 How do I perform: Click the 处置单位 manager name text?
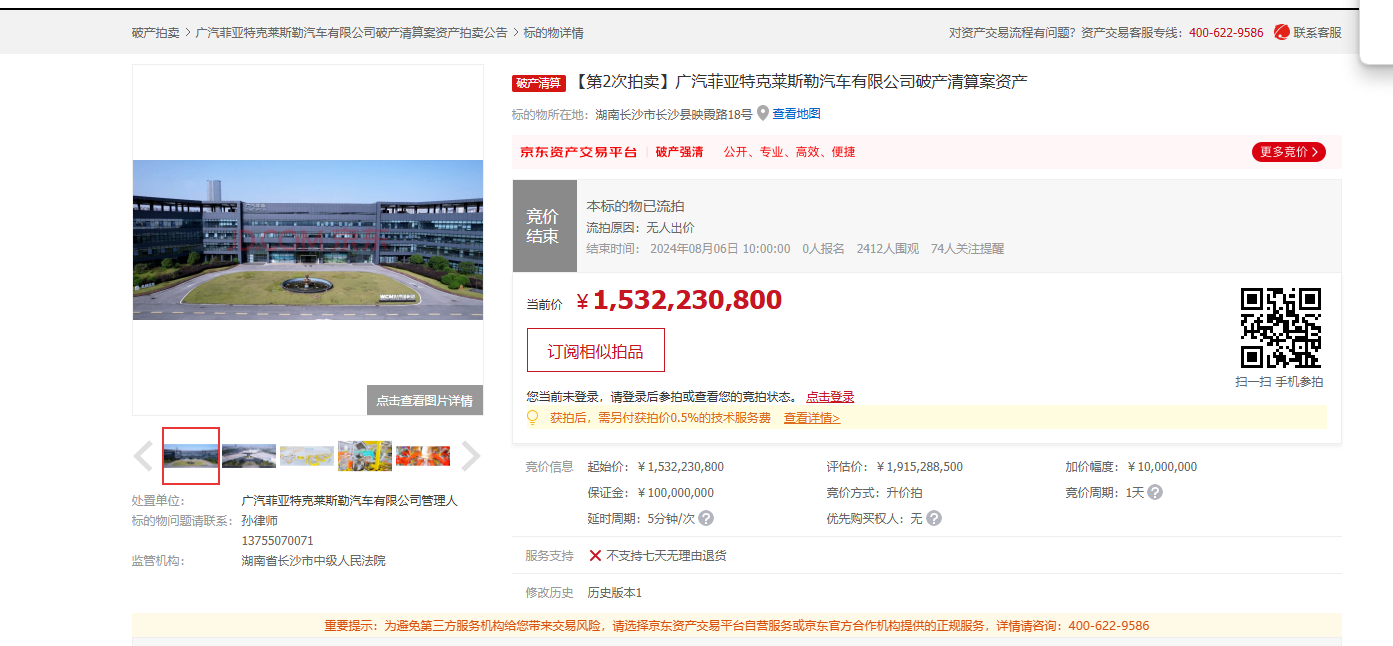349,501
